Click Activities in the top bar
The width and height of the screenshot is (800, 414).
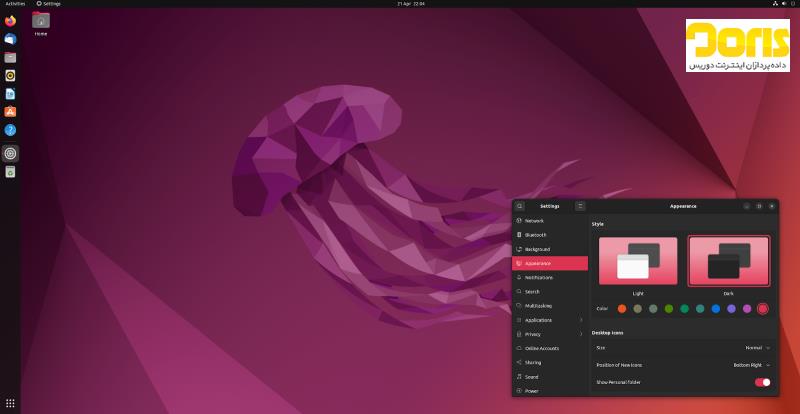click(x=15, y=4)
